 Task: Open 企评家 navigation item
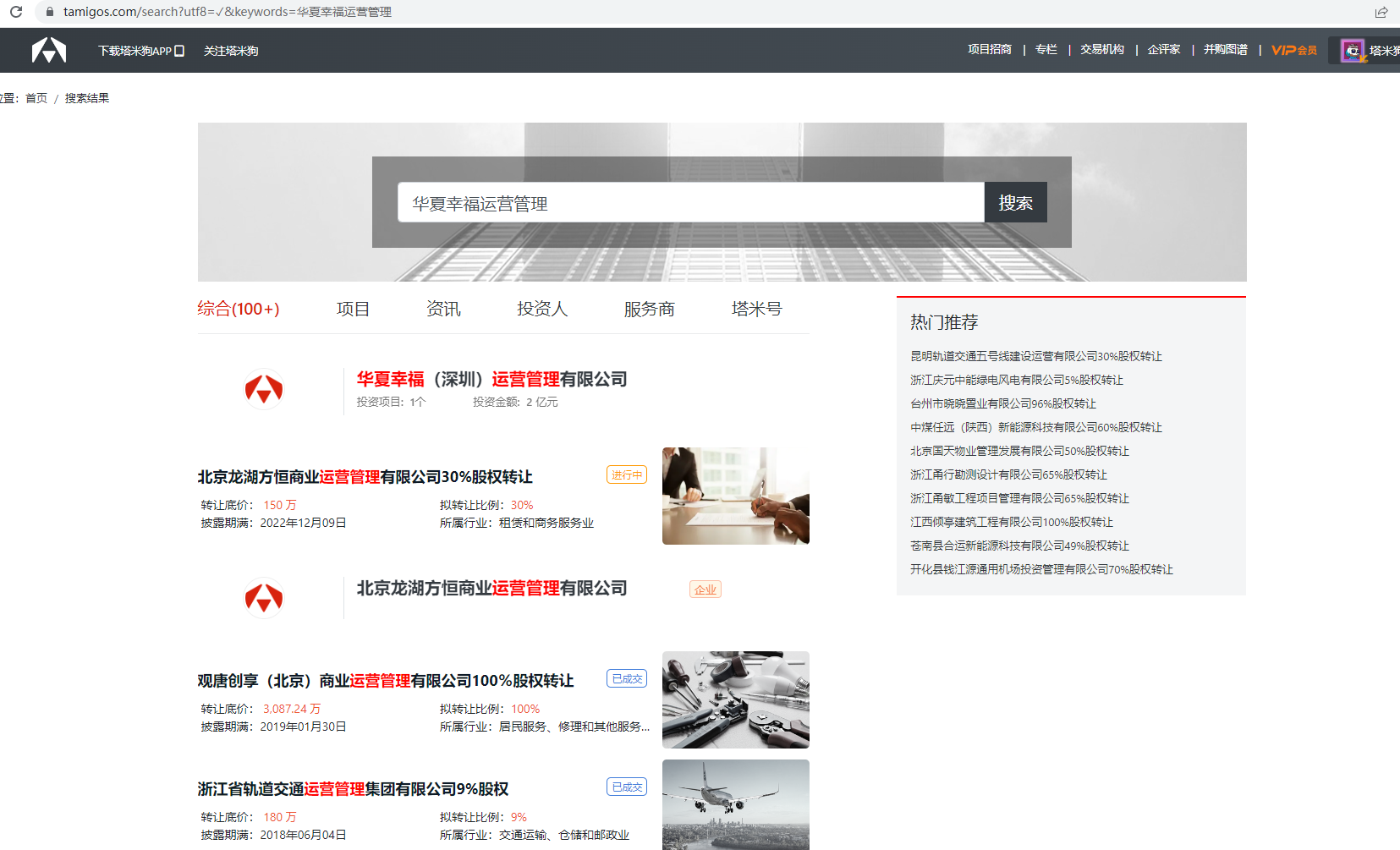pyautogui.click(x=1164, y=50)
